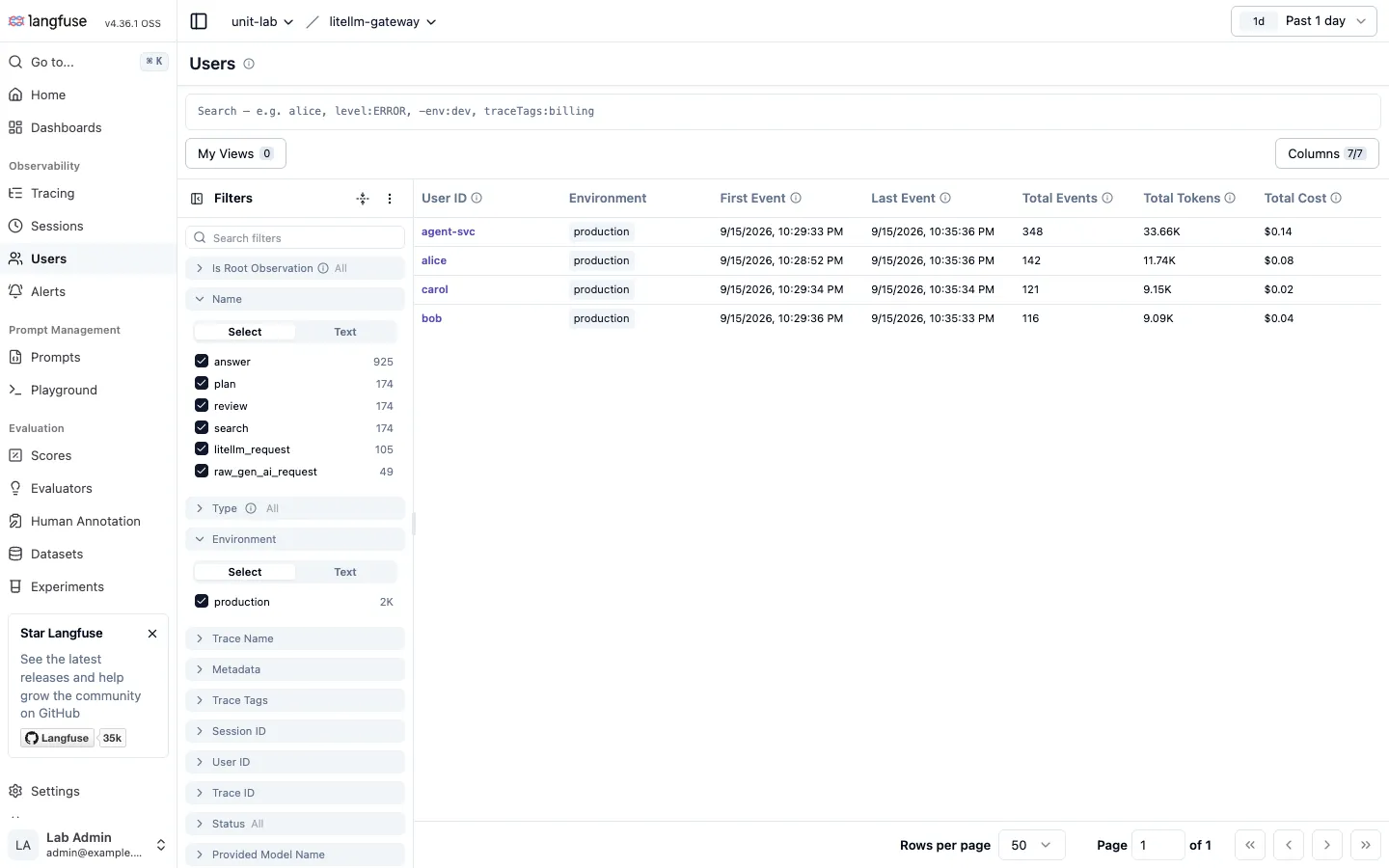Click the Search filters input
This screenshot has height=868, width=1389.
295,237
